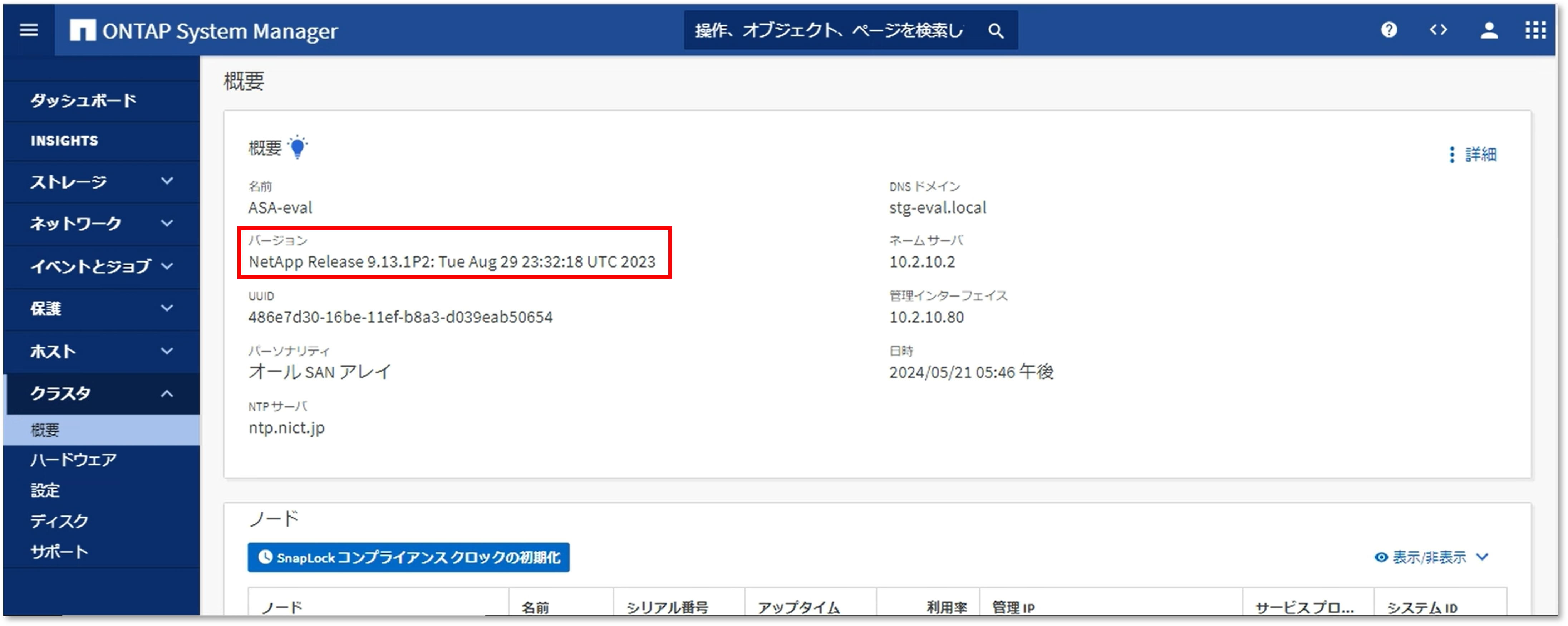Click the clock icon on SnapLock button
The height and width of the screenshot is (626, 1568).
(265, 557)
